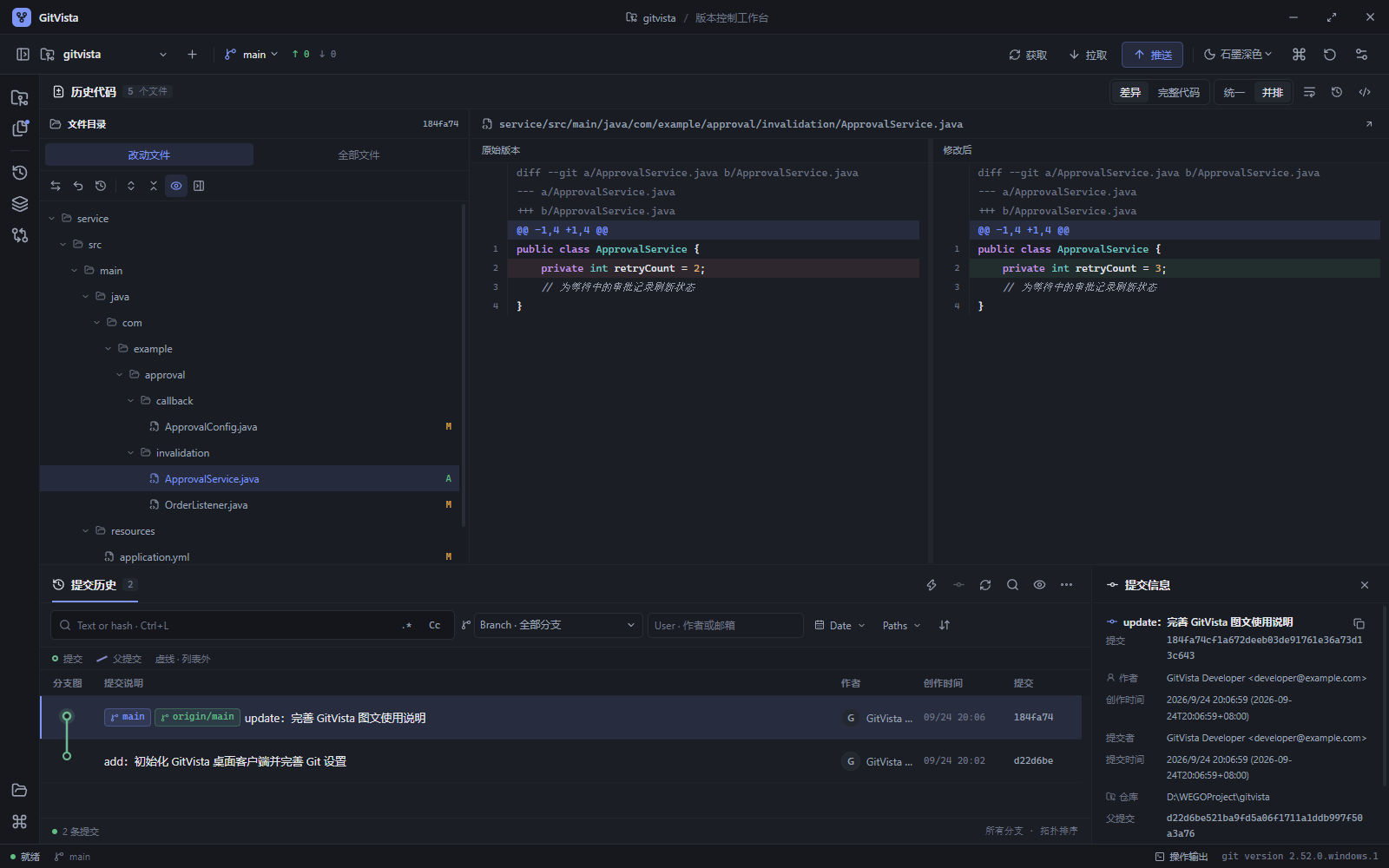The image size is (1389, 868).
Task: Add new repository with plus icon
Action: [x=192, y=54]
